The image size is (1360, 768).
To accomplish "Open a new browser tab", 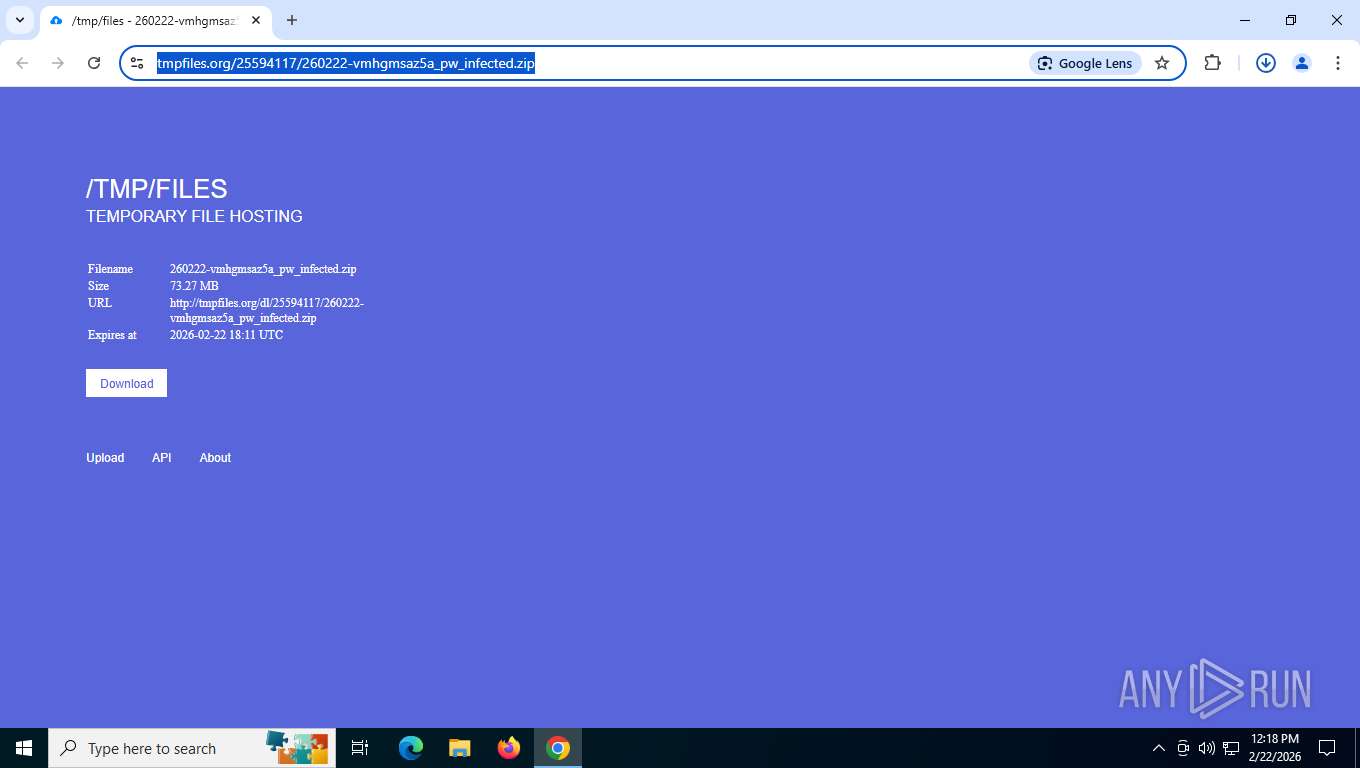I will [x=292, y=20].
